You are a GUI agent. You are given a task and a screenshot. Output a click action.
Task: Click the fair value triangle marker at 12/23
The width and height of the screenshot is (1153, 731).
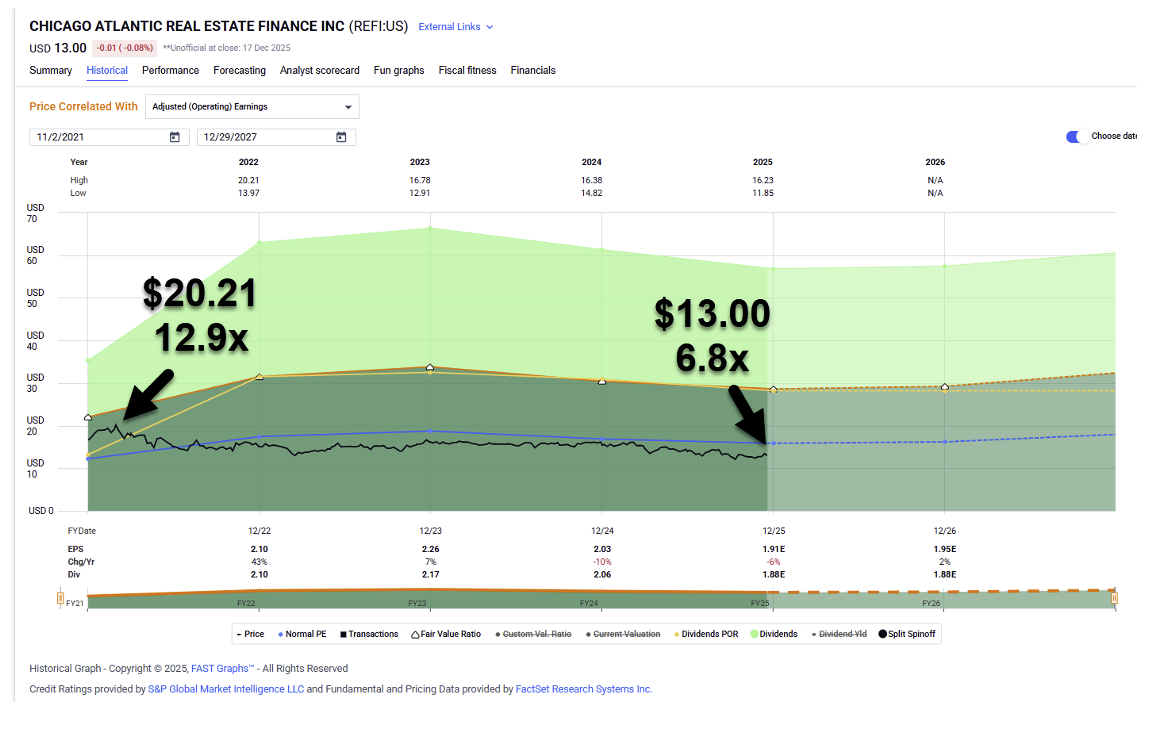click(x=430, y=368)
